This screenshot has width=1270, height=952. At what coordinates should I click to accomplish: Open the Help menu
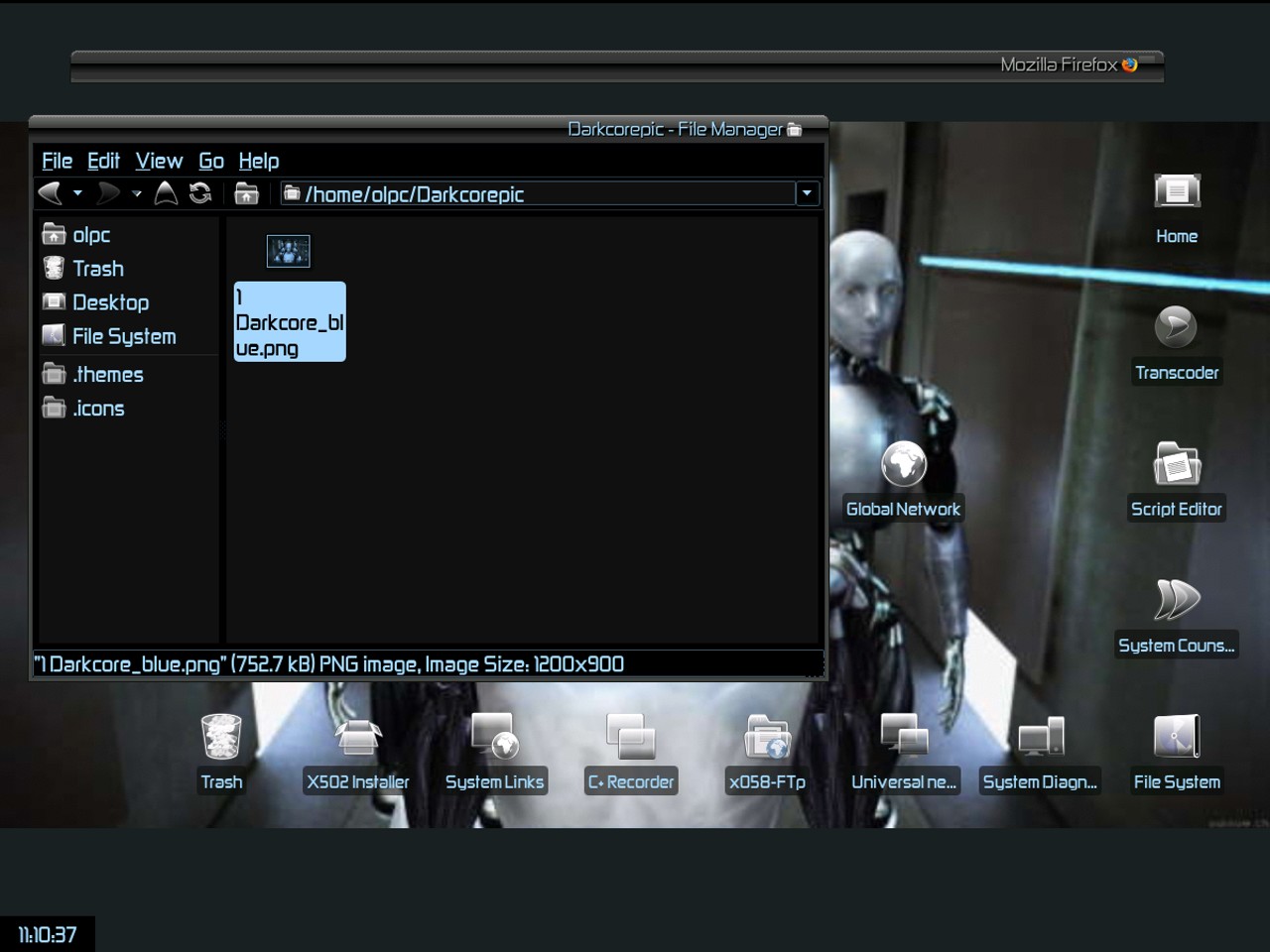point(259,161)
